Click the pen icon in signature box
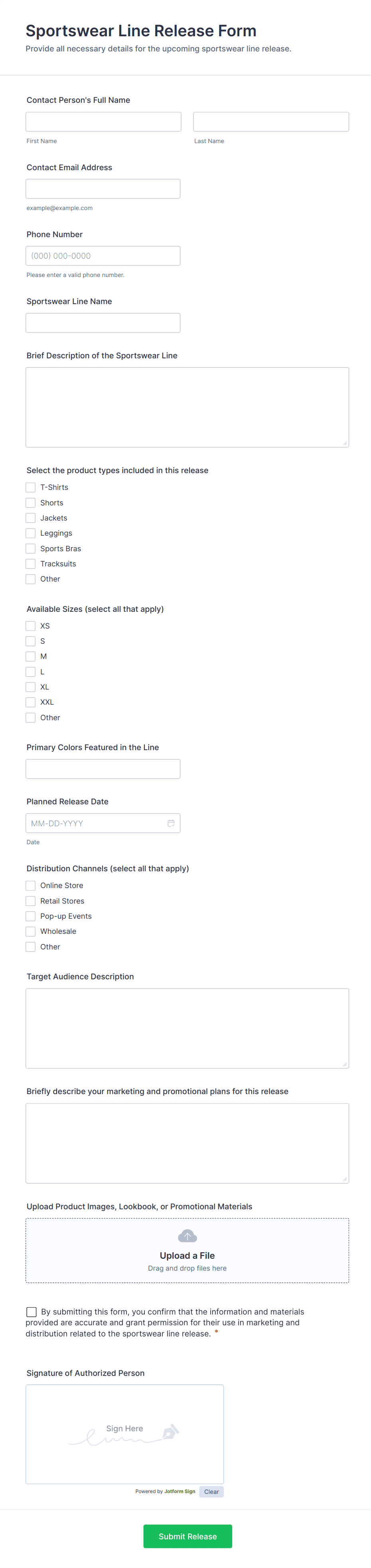 click(171, 1432)
